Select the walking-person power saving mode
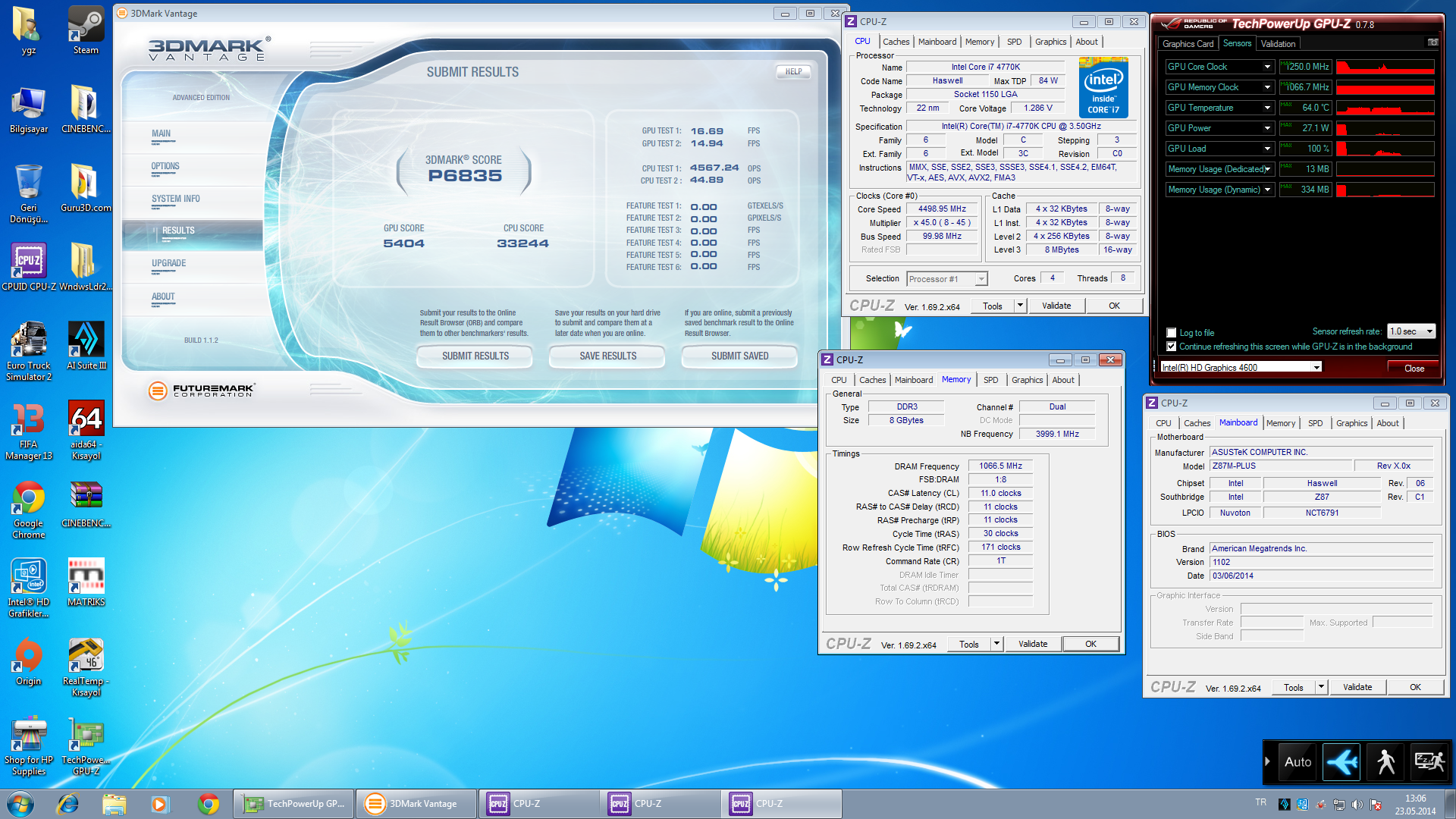The width and height of the screenshot is (1456, 819). (x=1385, y=761)
